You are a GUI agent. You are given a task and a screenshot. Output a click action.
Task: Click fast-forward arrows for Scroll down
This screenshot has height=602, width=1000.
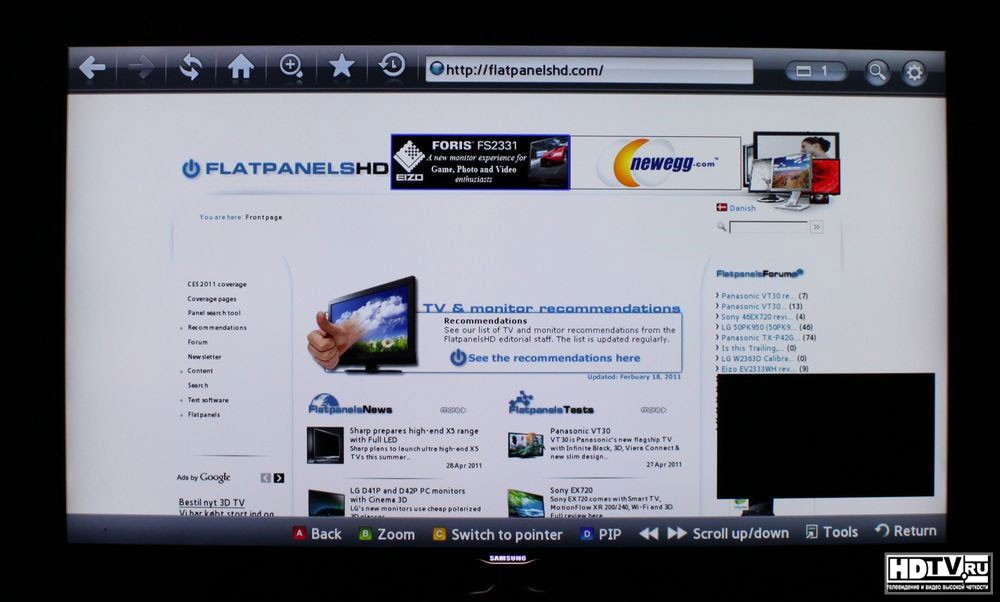pyautogui.click(x=677, y=533)
